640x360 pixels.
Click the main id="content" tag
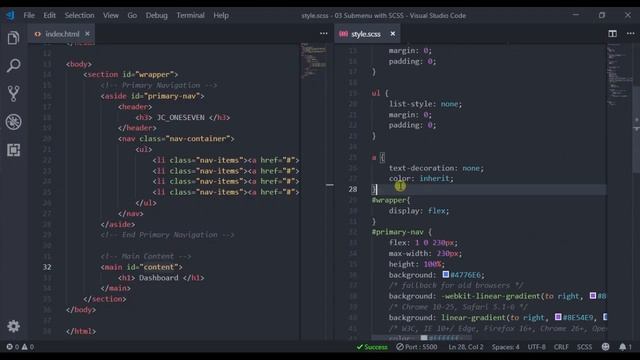(x=142, y=267)
